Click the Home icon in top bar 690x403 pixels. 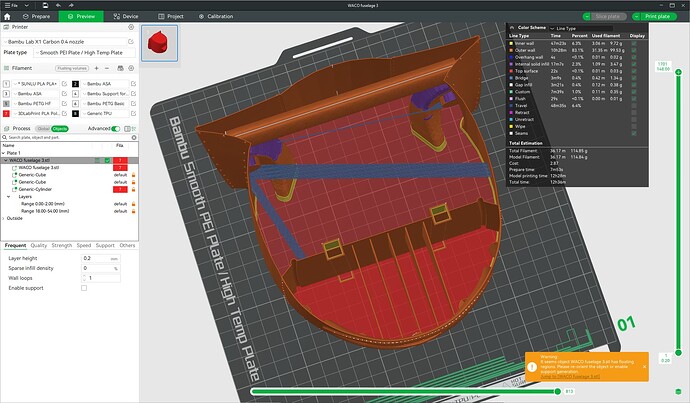7,16
